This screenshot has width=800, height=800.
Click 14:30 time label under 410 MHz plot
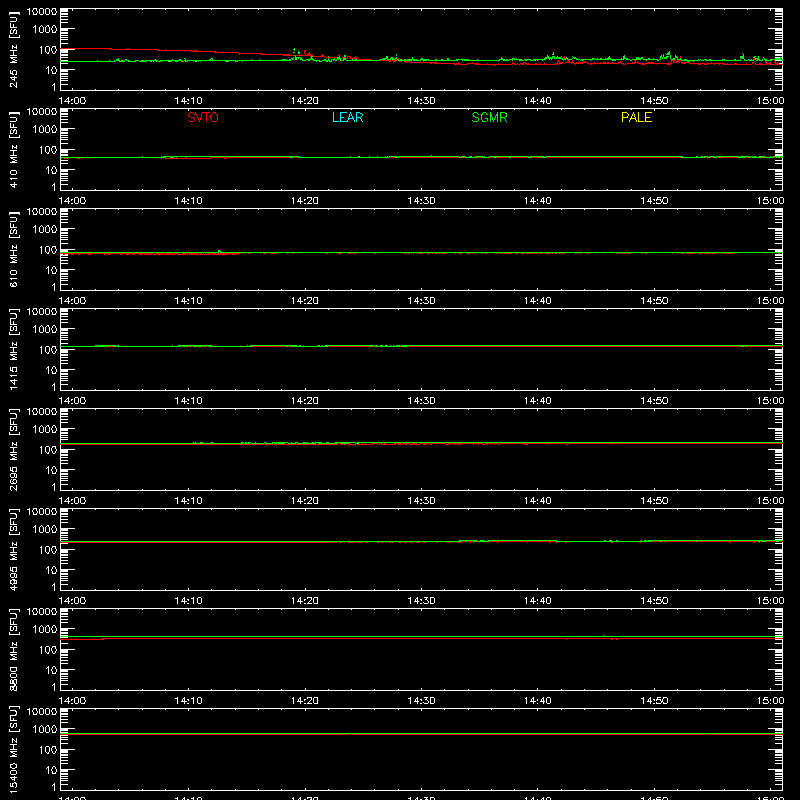421,201
